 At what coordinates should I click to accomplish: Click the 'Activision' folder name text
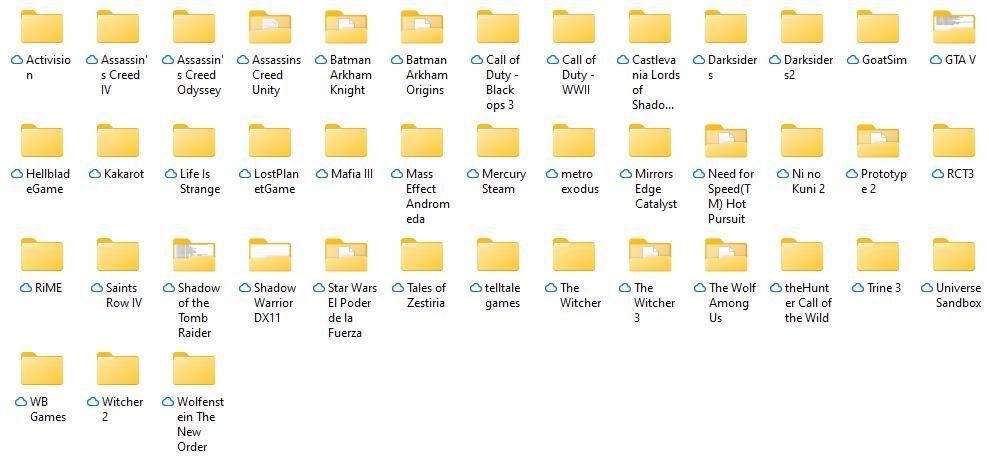[48, 67]
